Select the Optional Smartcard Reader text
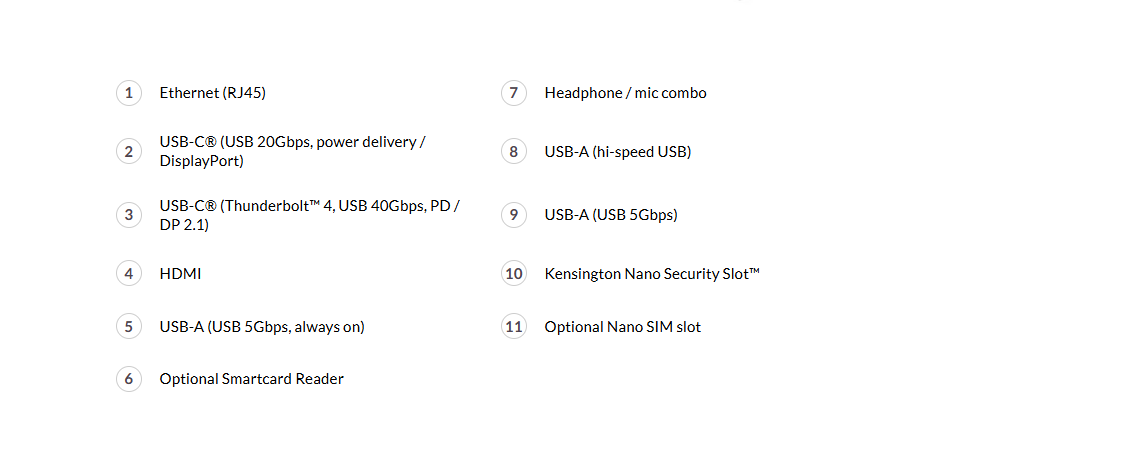The height and width of the screenshot is (470, 1121). pos(252,379)
